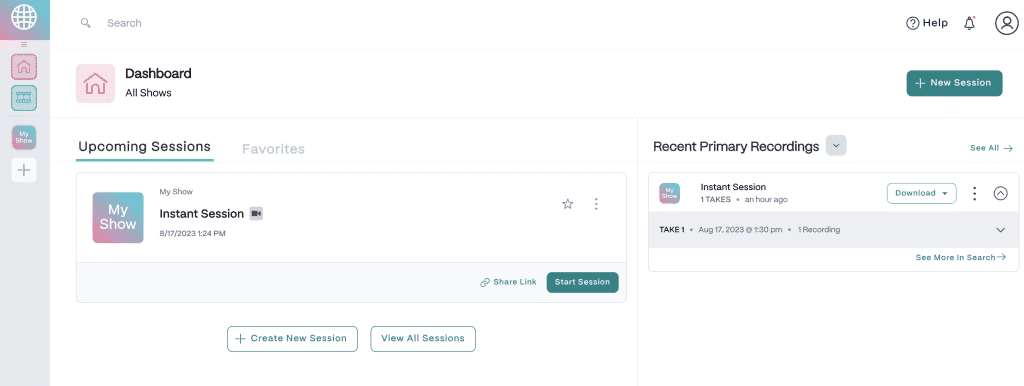Click the All Shows subtitle

(x=148, y=93)
